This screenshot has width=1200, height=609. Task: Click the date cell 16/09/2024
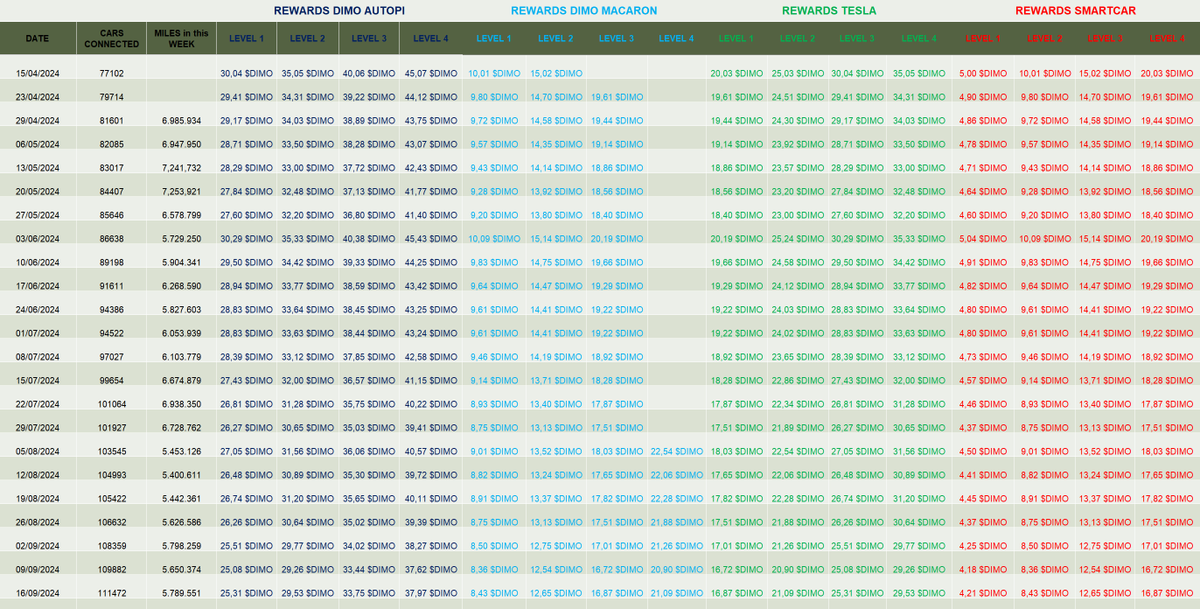tap(38, 593)
